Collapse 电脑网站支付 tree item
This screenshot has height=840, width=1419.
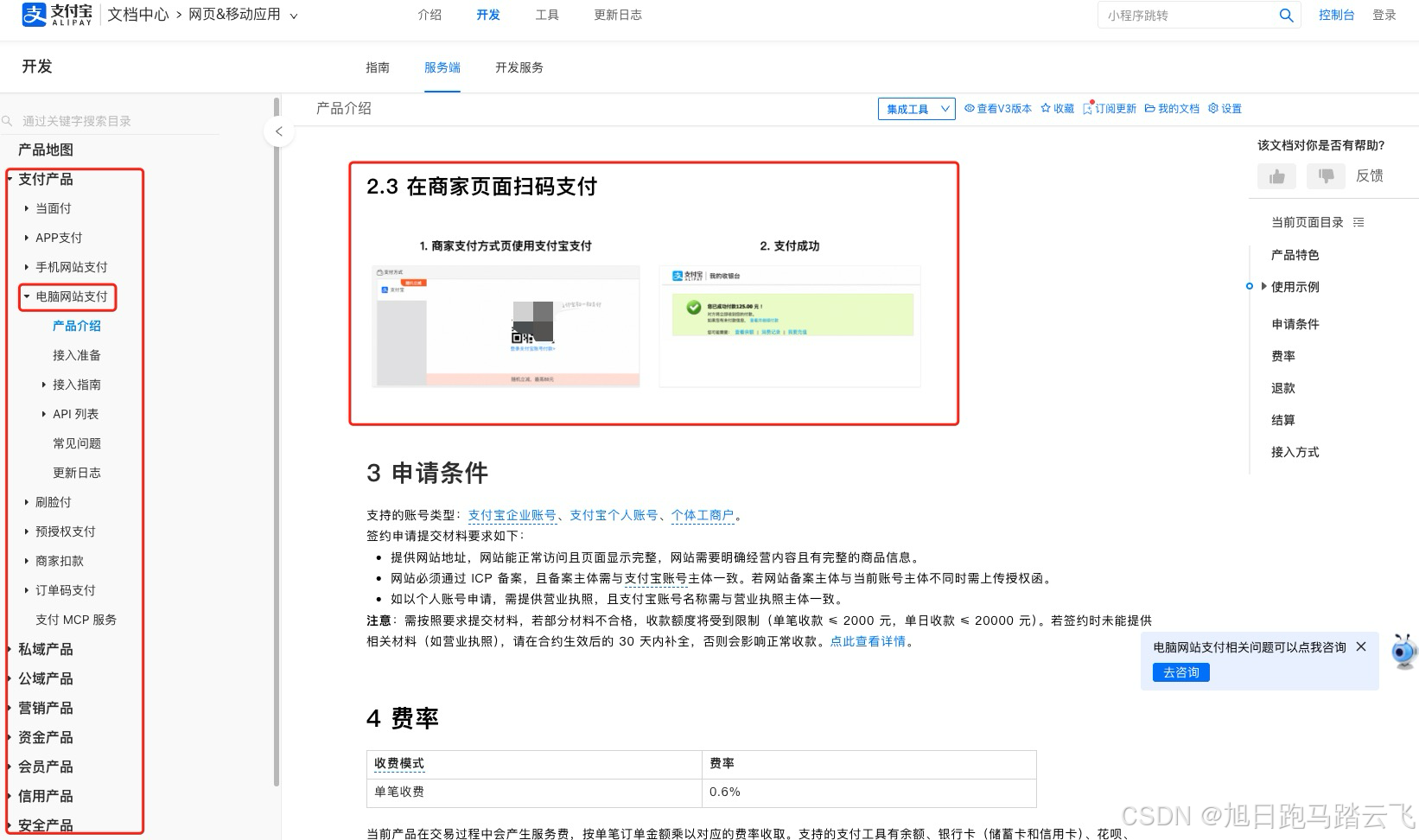coord(27,296)
